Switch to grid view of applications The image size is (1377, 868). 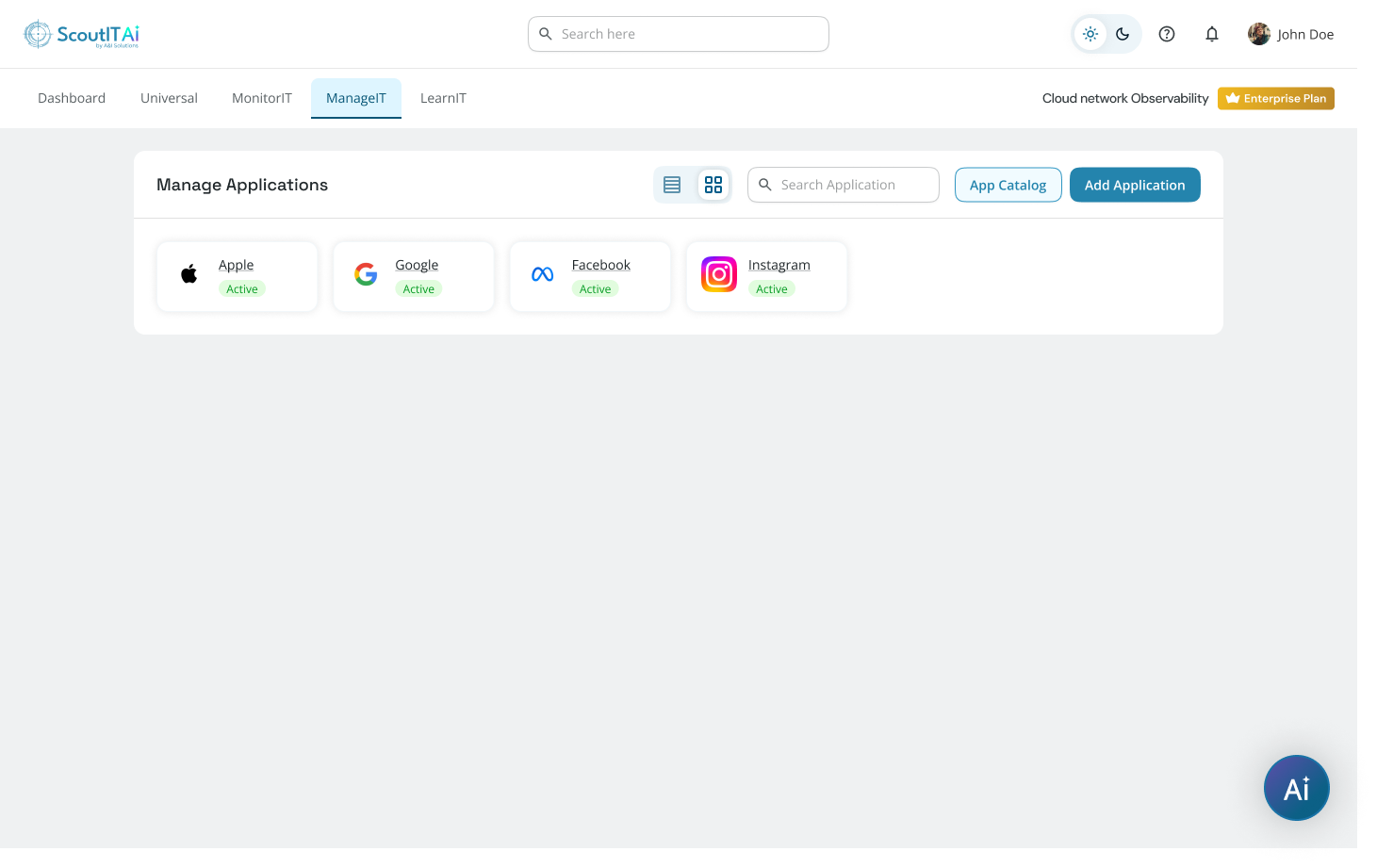pyautogui.click(x=713, y=184)
